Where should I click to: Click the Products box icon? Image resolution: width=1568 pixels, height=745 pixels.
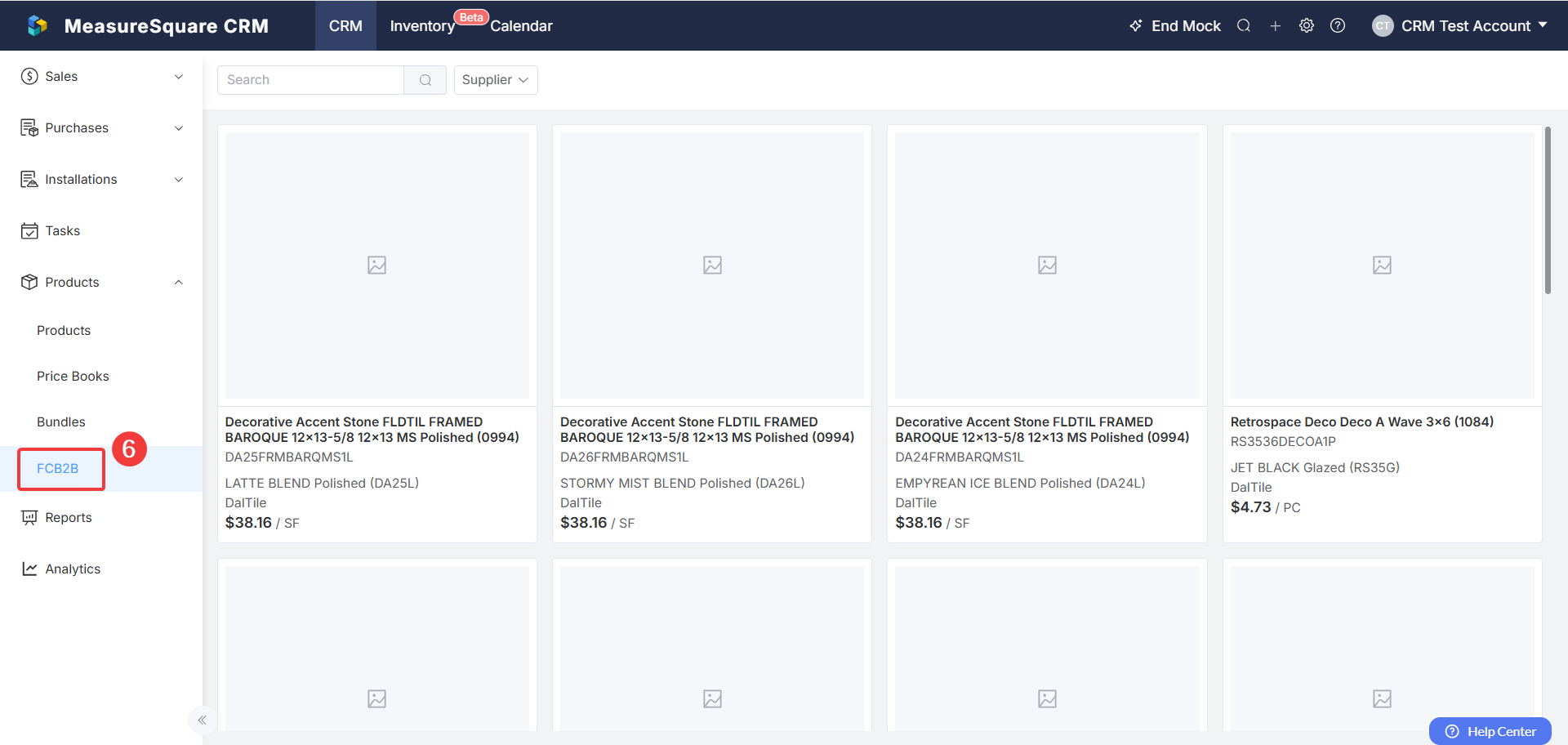tap(29, 282)
